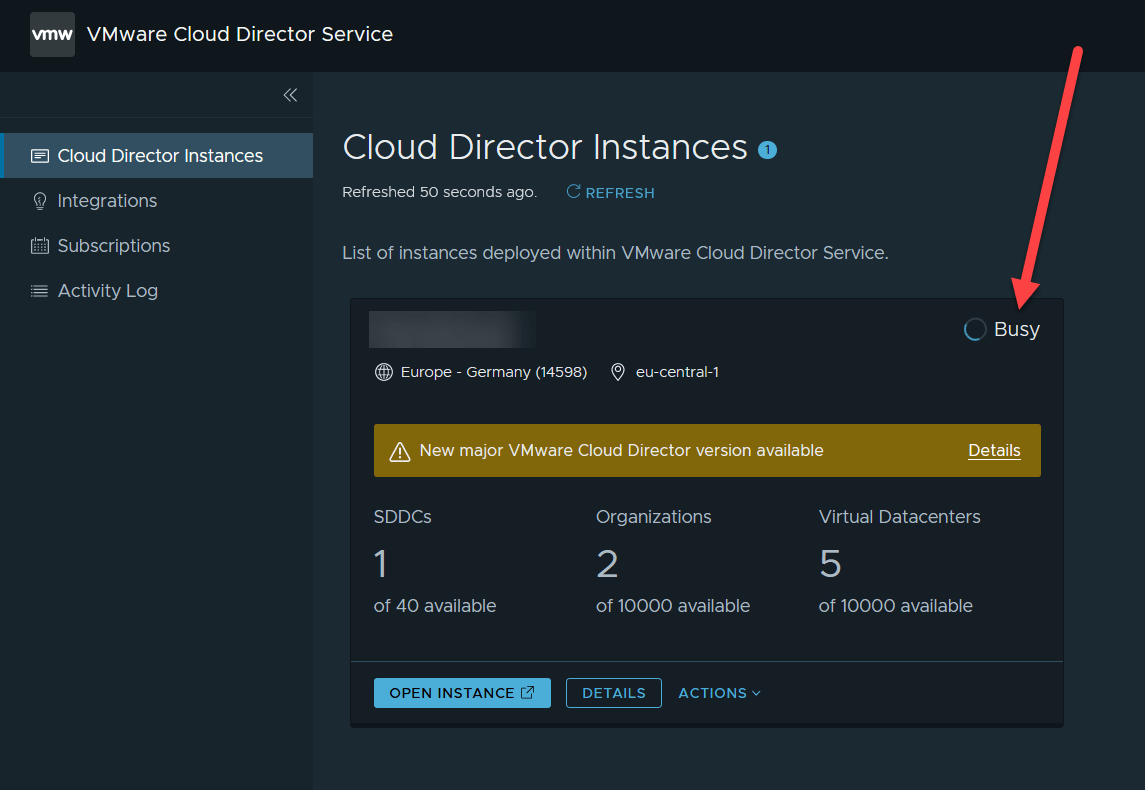Click the warning triangle in the banner
The image size is (1145, 790).
tap(400, 451)
